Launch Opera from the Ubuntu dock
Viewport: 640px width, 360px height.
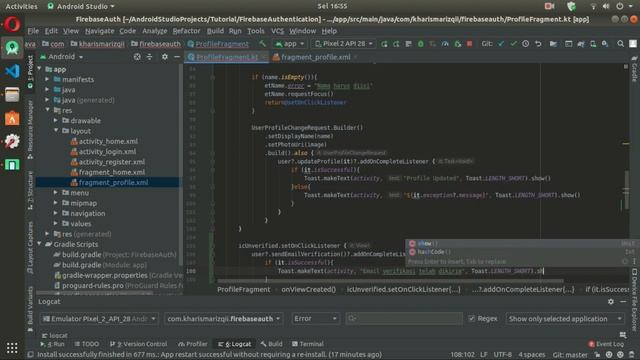(12, 24)
